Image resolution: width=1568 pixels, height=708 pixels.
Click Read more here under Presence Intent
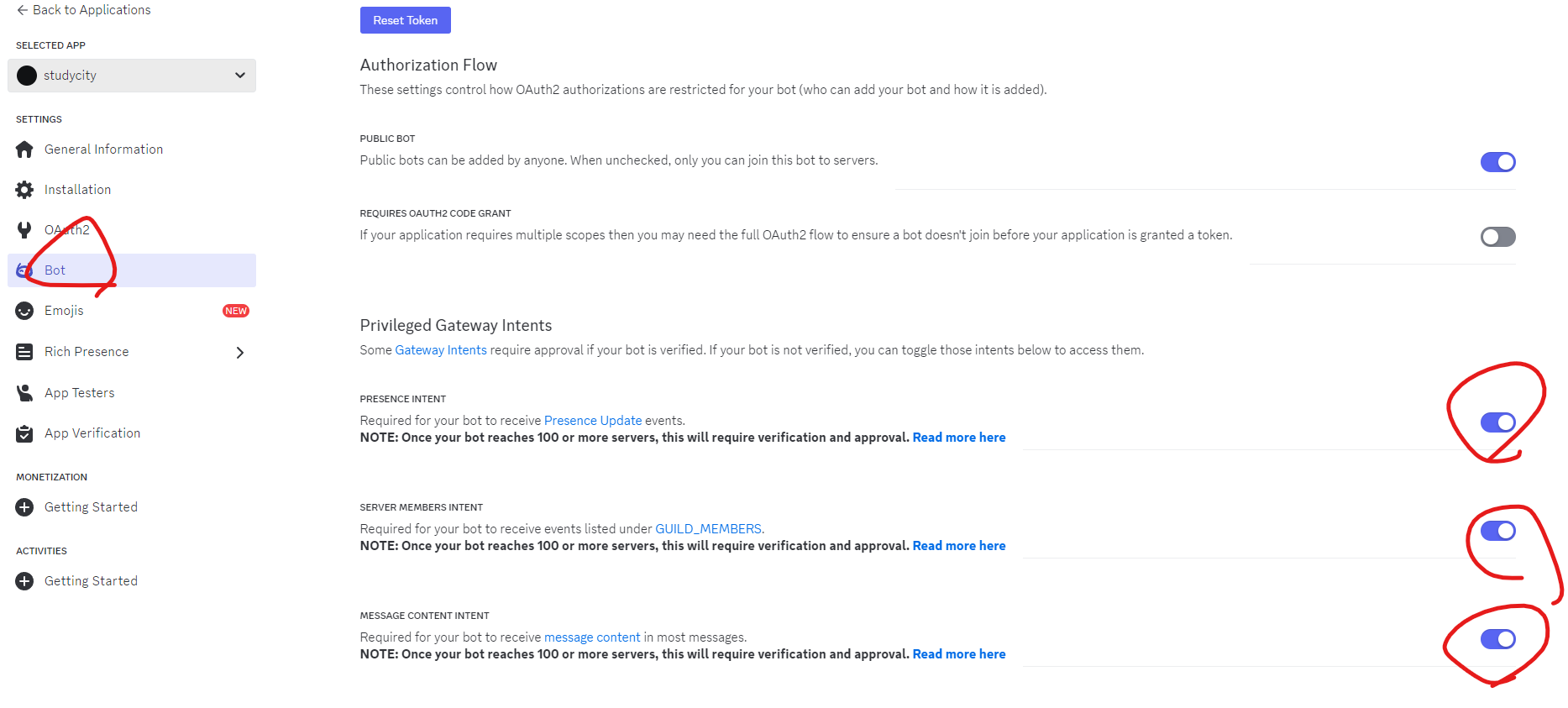tap(959, 438)
